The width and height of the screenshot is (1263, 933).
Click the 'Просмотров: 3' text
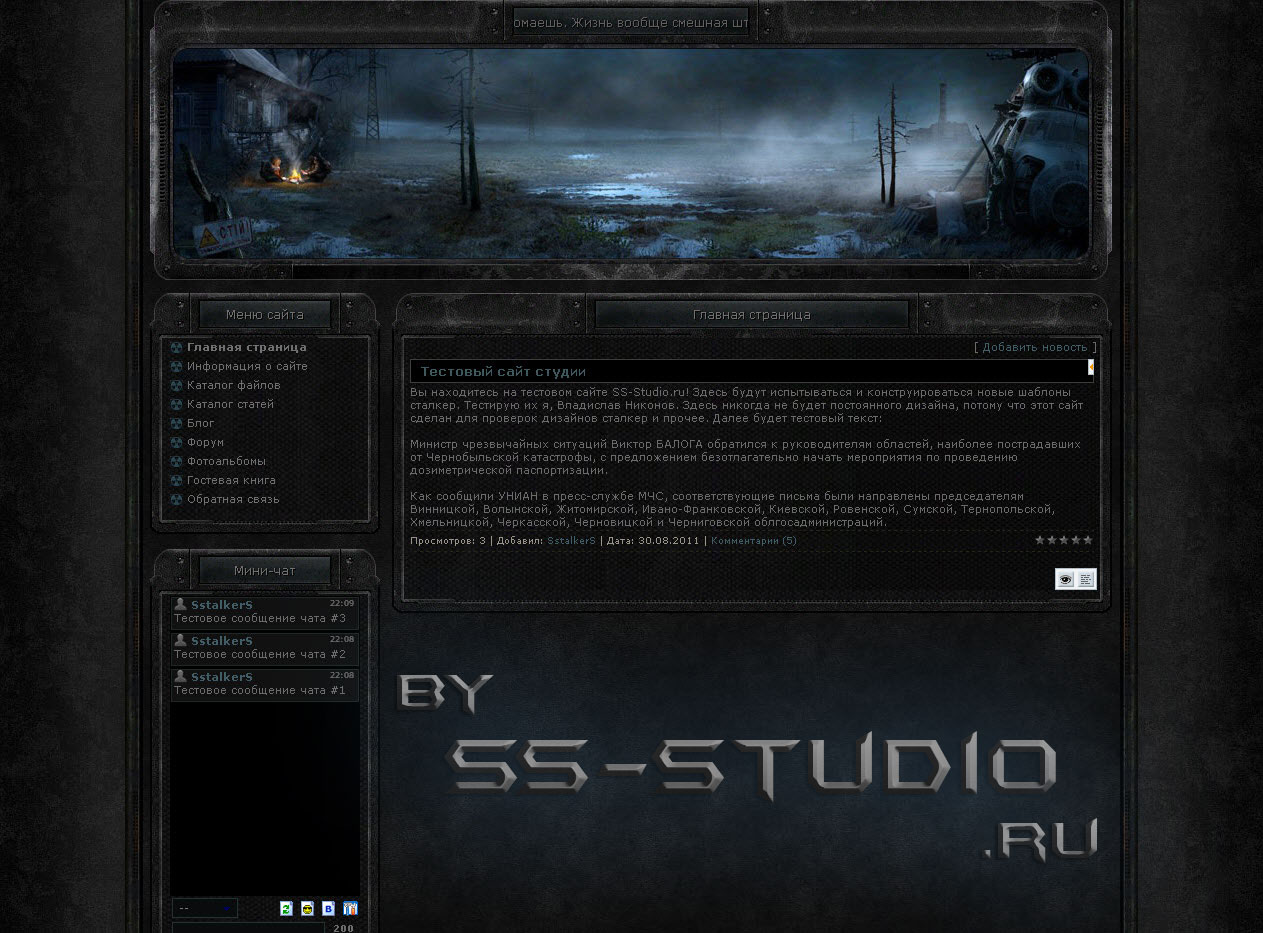pos(448,540)
